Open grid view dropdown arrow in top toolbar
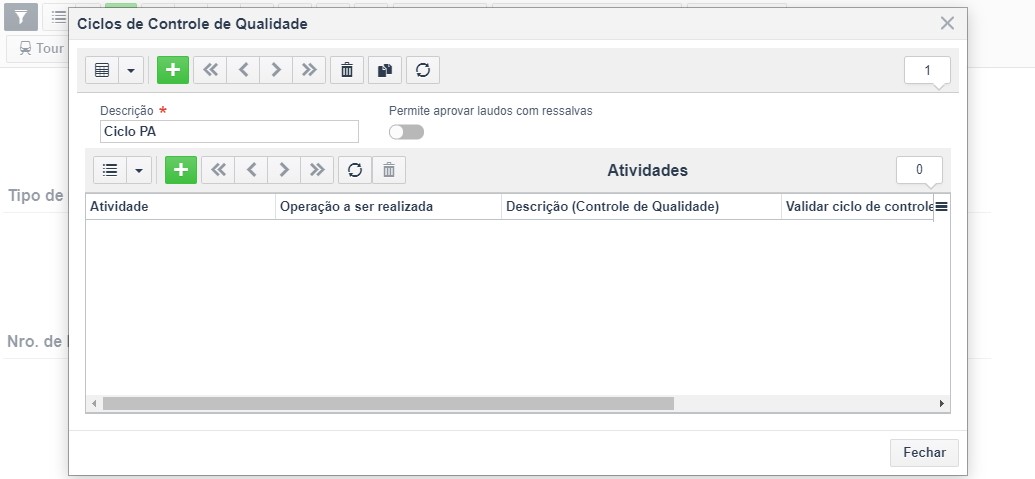 click(131, 70)
